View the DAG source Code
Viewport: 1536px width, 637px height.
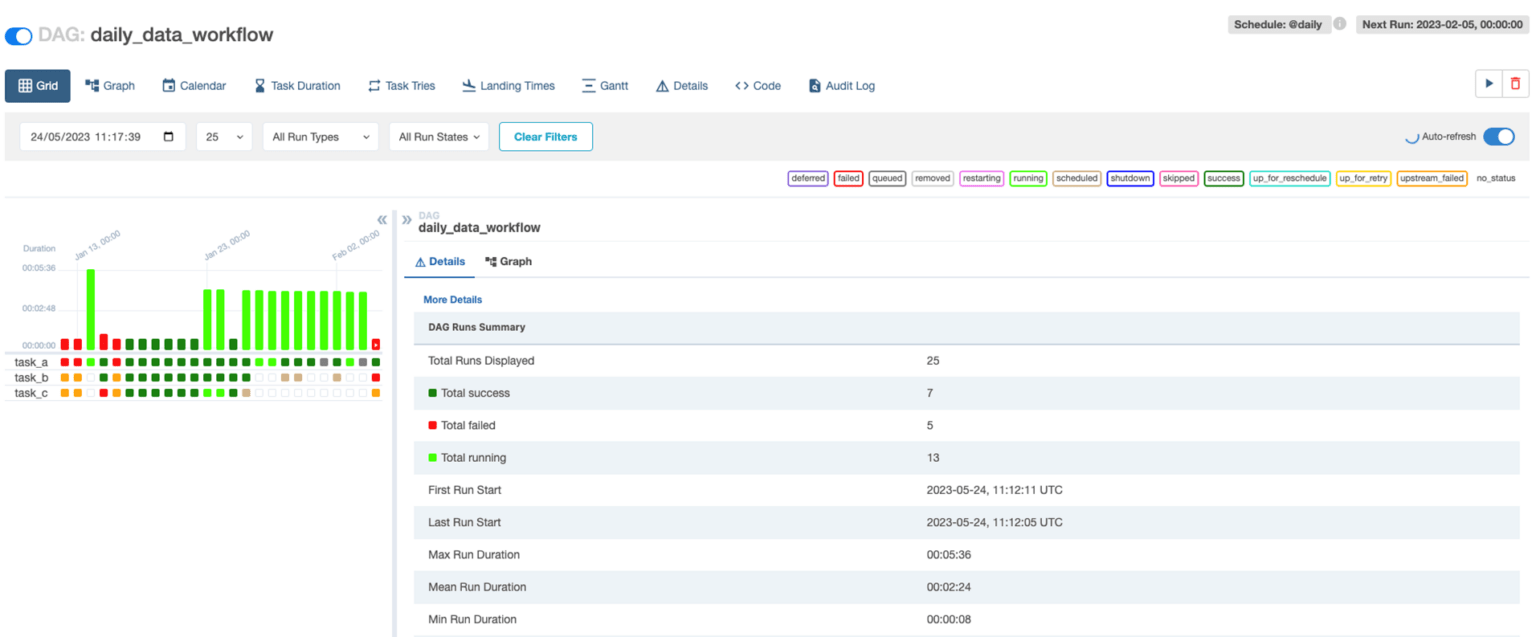click(757, 85)
